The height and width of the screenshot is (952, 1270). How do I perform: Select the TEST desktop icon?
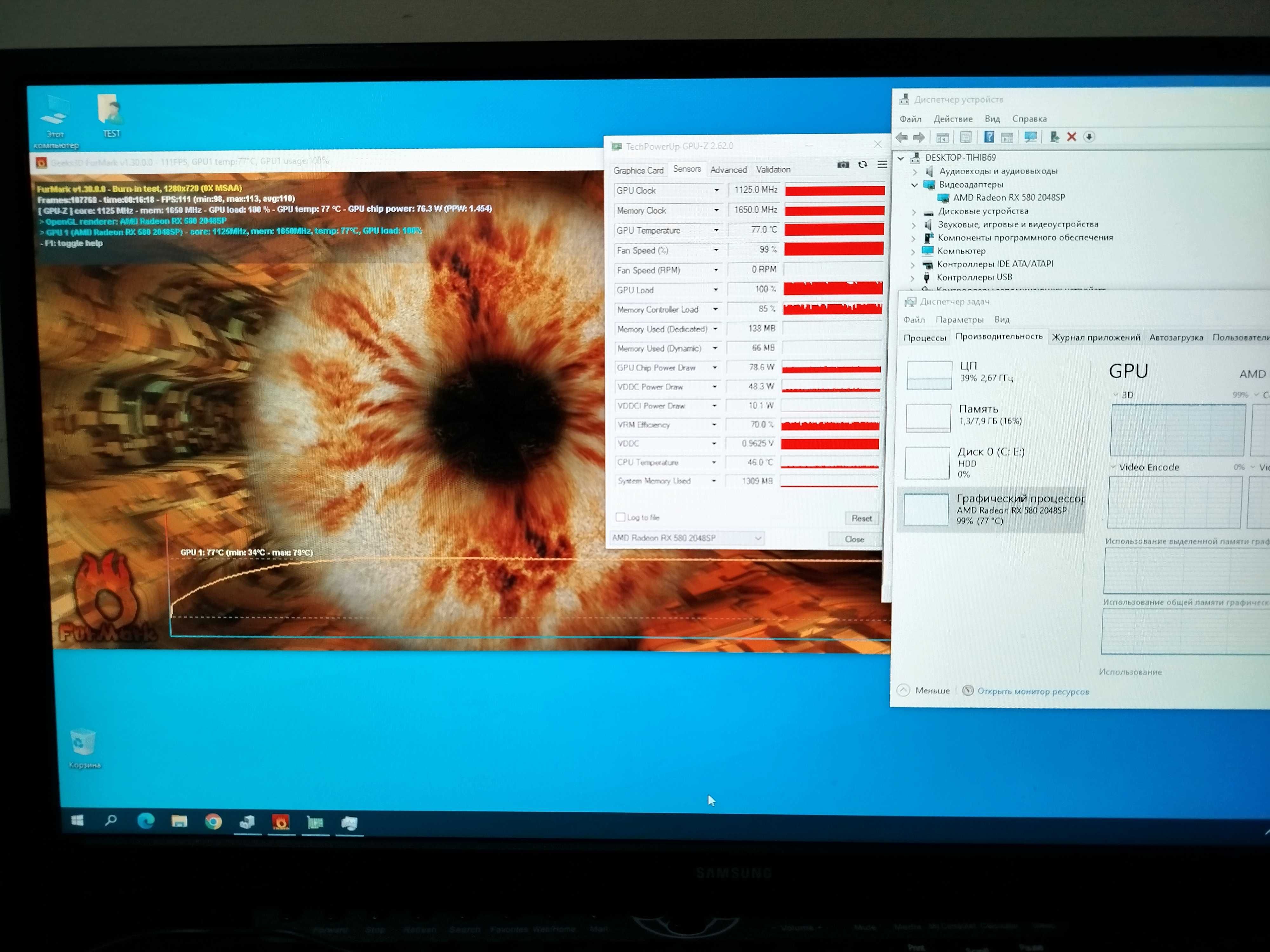[111, 116]
